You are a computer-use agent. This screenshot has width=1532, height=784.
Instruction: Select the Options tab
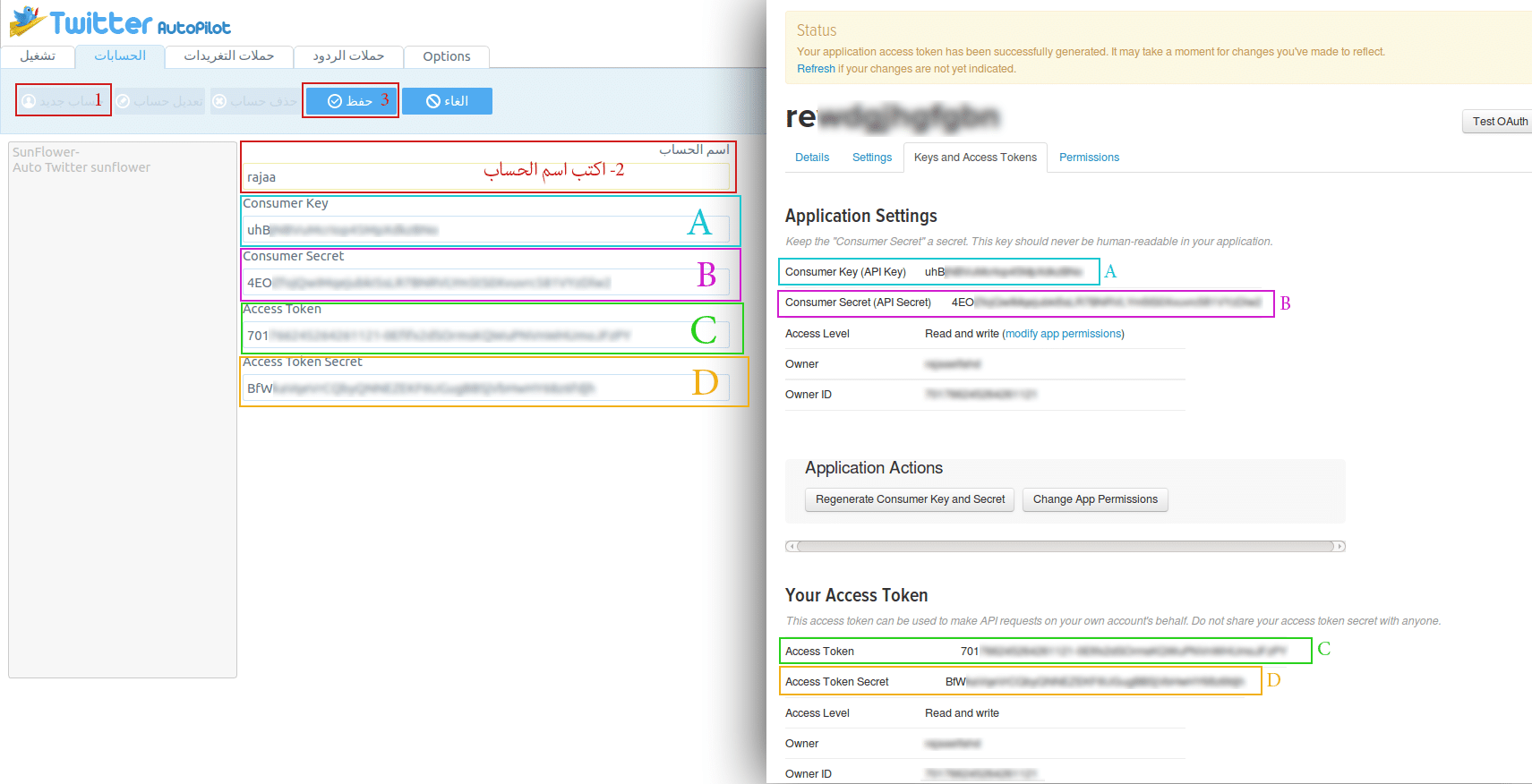pyautogui.click(x=447, y=56)
